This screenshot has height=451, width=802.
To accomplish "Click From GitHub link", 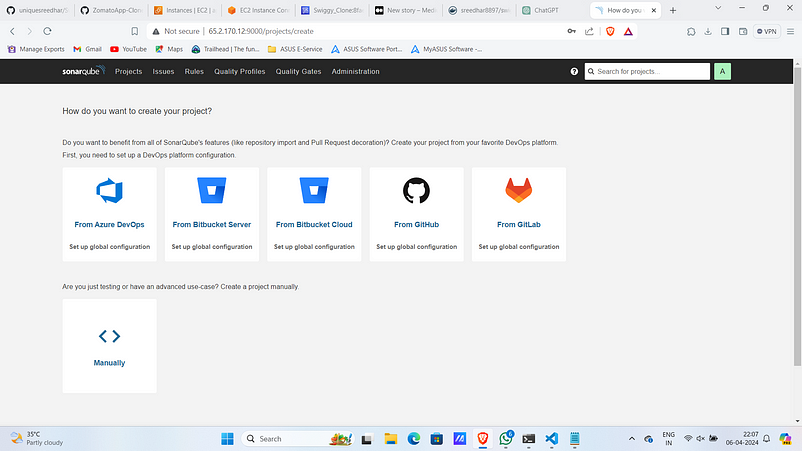I will coord(416,224).
